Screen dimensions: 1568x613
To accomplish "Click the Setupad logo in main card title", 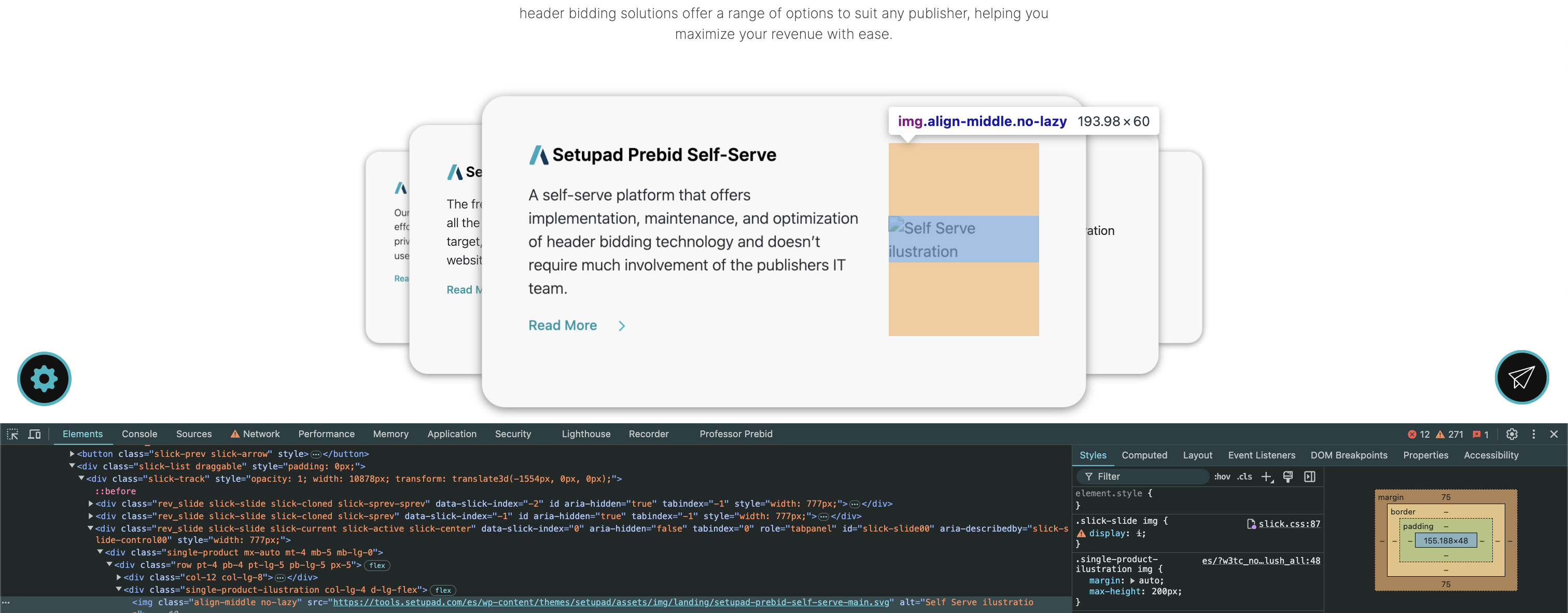I will (538, 155).
